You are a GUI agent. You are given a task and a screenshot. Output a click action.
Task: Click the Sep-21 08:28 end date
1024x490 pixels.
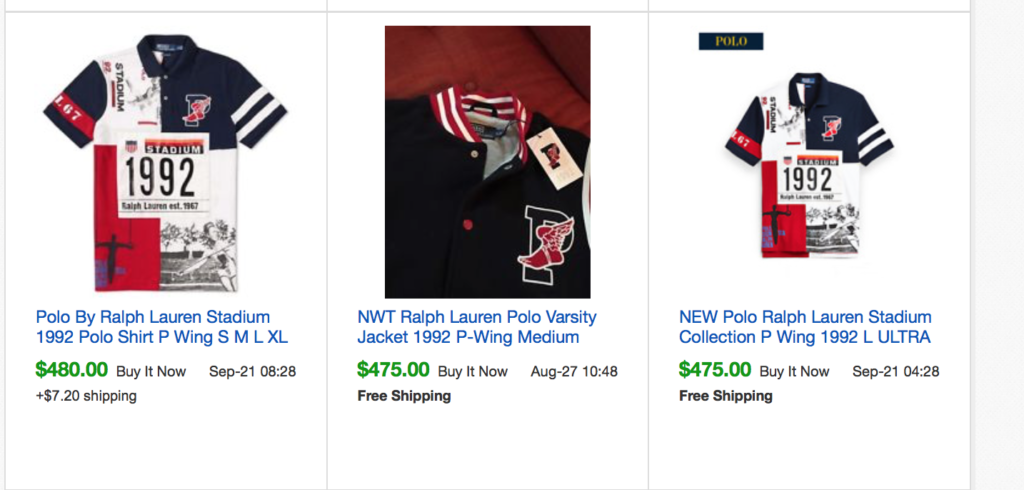coord(252,371)
